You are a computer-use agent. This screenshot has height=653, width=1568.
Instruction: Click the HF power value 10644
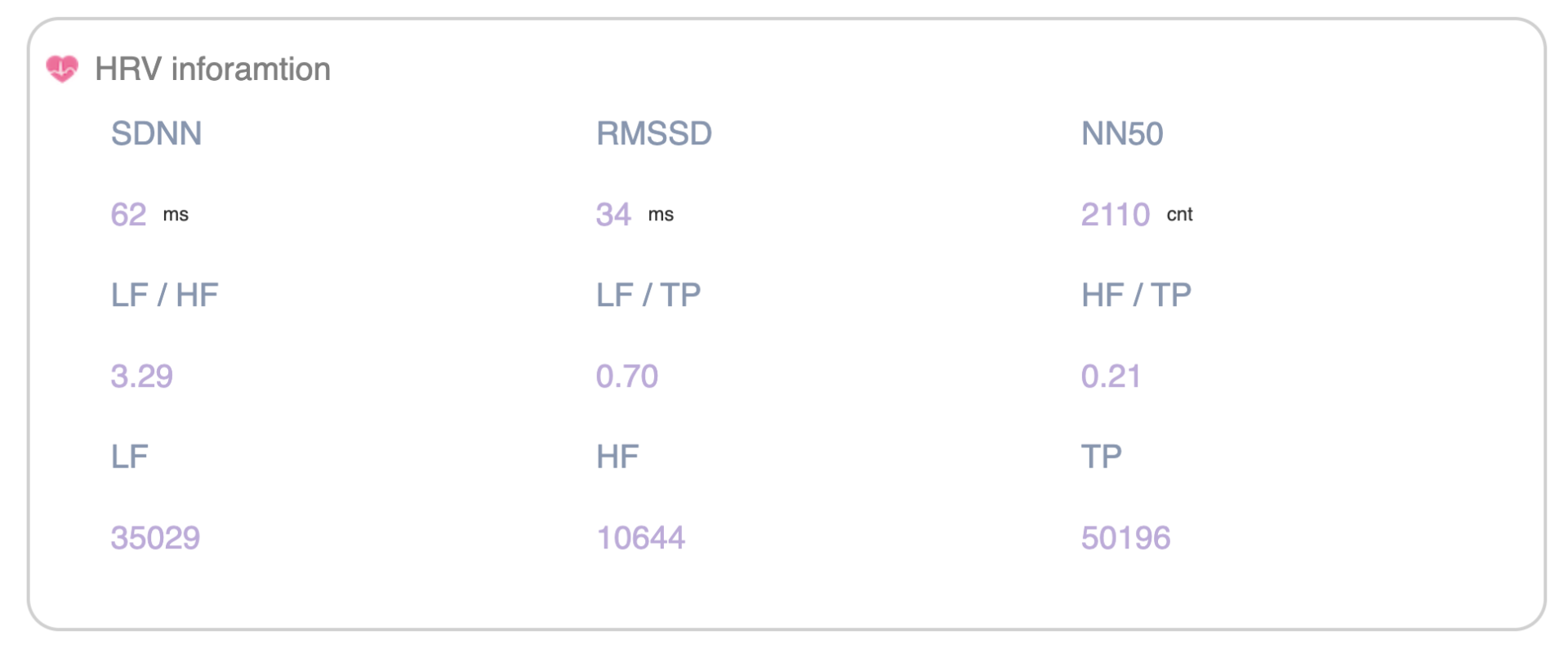pos(640,538)
